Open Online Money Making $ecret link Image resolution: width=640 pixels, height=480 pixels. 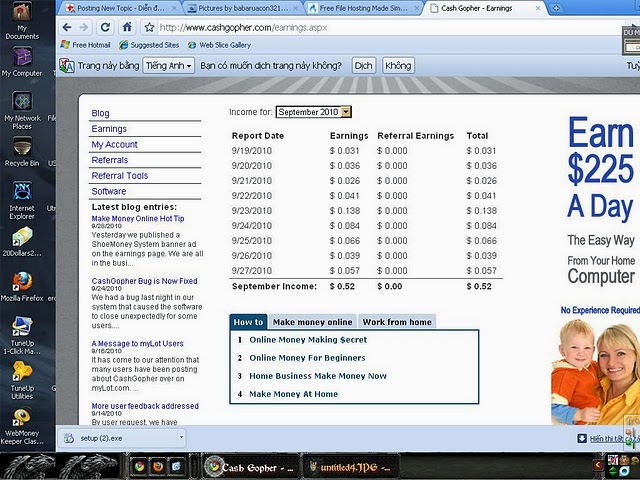point(308,340)
